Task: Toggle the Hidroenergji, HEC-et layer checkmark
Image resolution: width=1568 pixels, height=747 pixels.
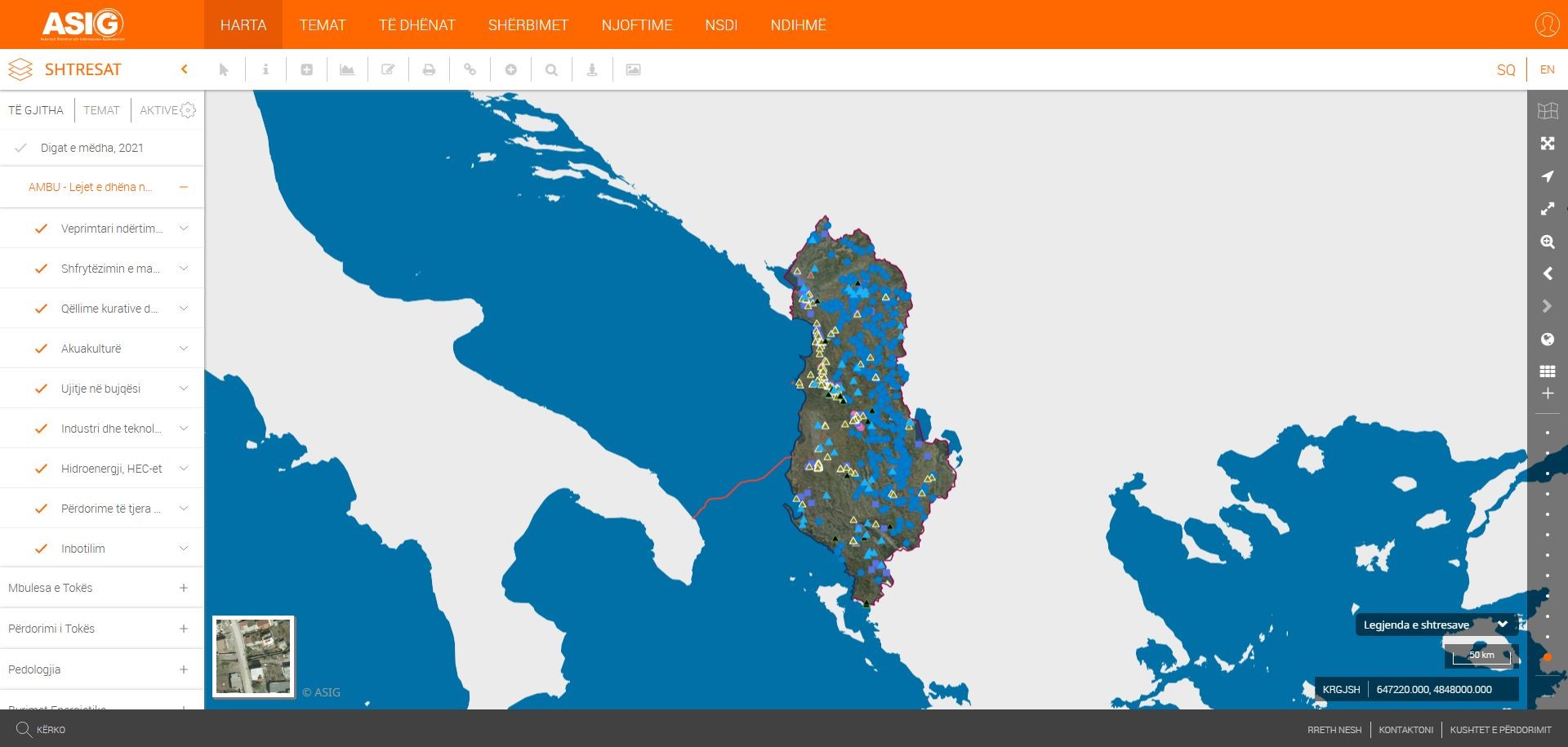Action: pos(41,469)
